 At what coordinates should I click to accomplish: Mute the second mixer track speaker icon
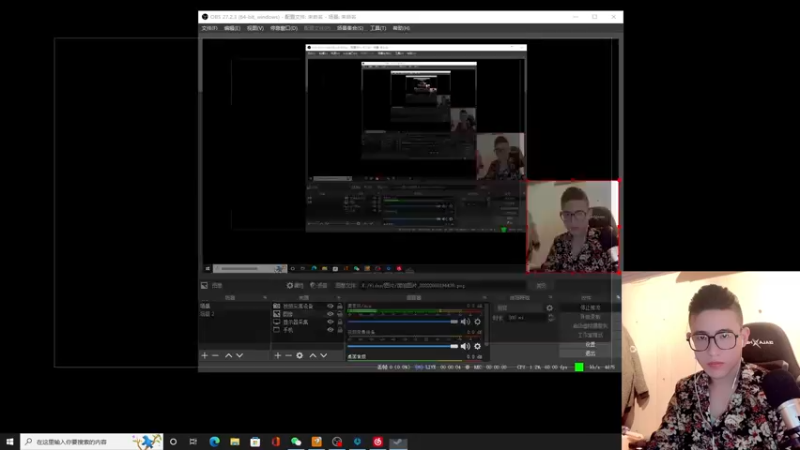point(465,346)
